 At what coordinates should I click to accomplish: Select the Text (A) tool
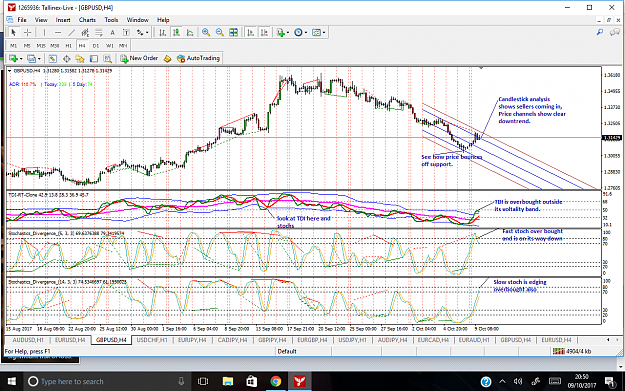tap(112, 33)
